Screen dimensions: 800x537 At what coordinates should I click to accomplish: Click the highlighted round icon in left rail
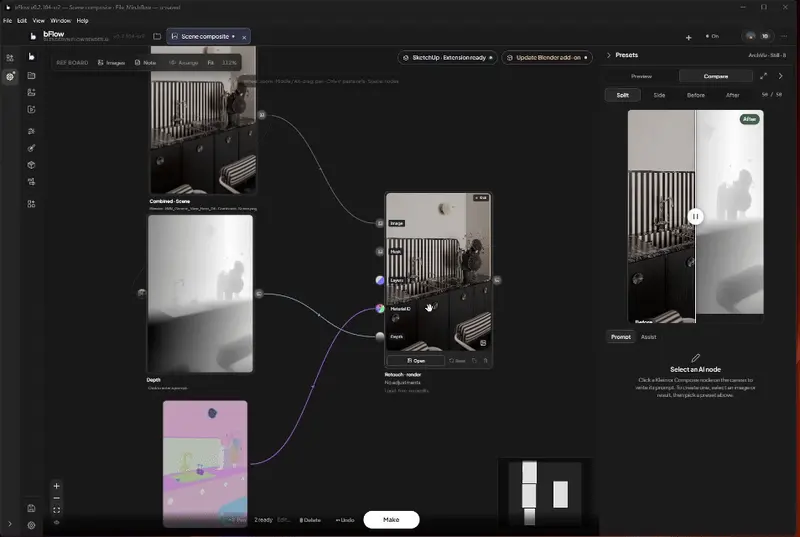10,76
